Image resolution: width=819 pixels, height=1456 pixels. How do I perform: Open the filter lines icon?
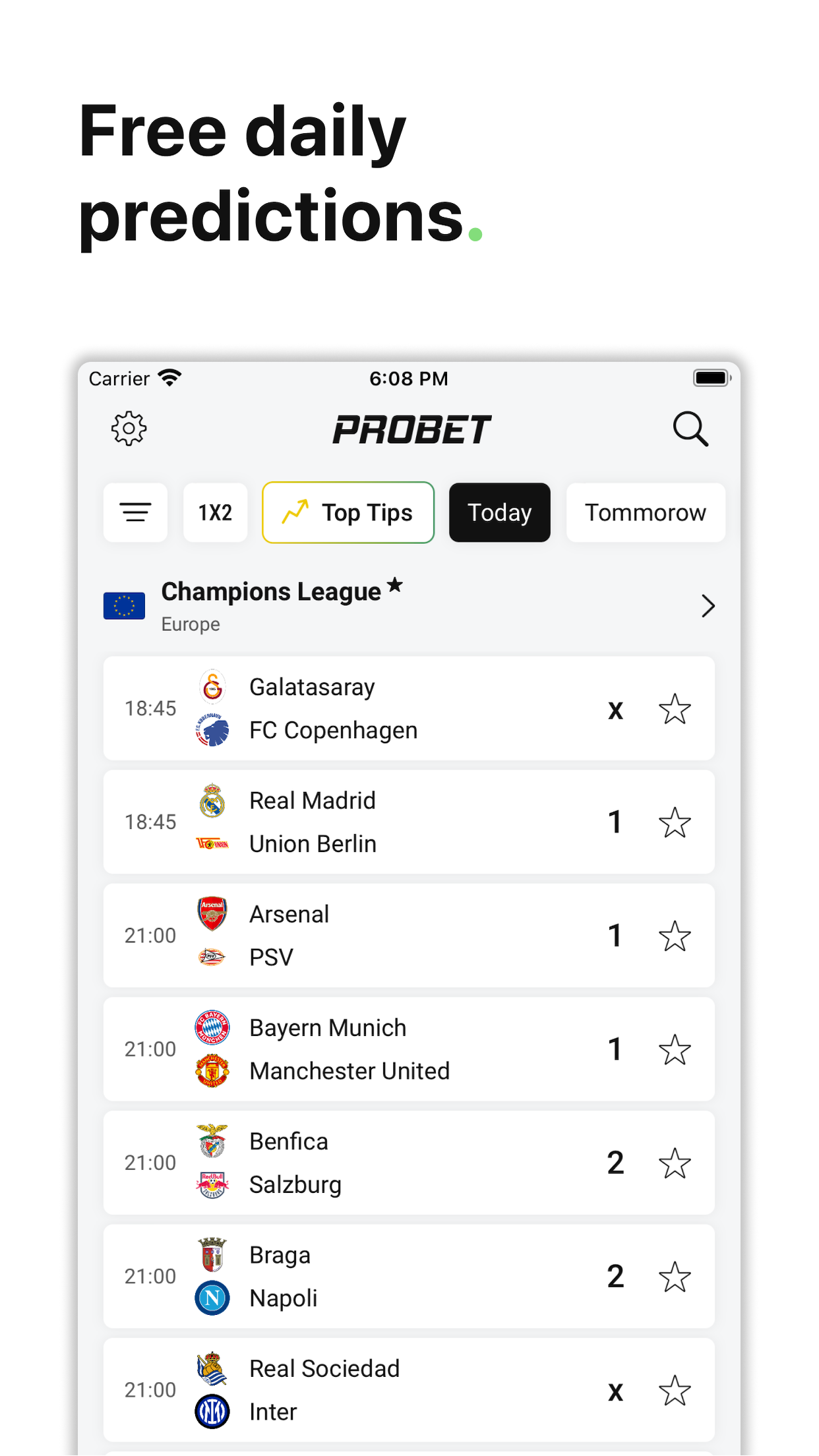[135, 512]
